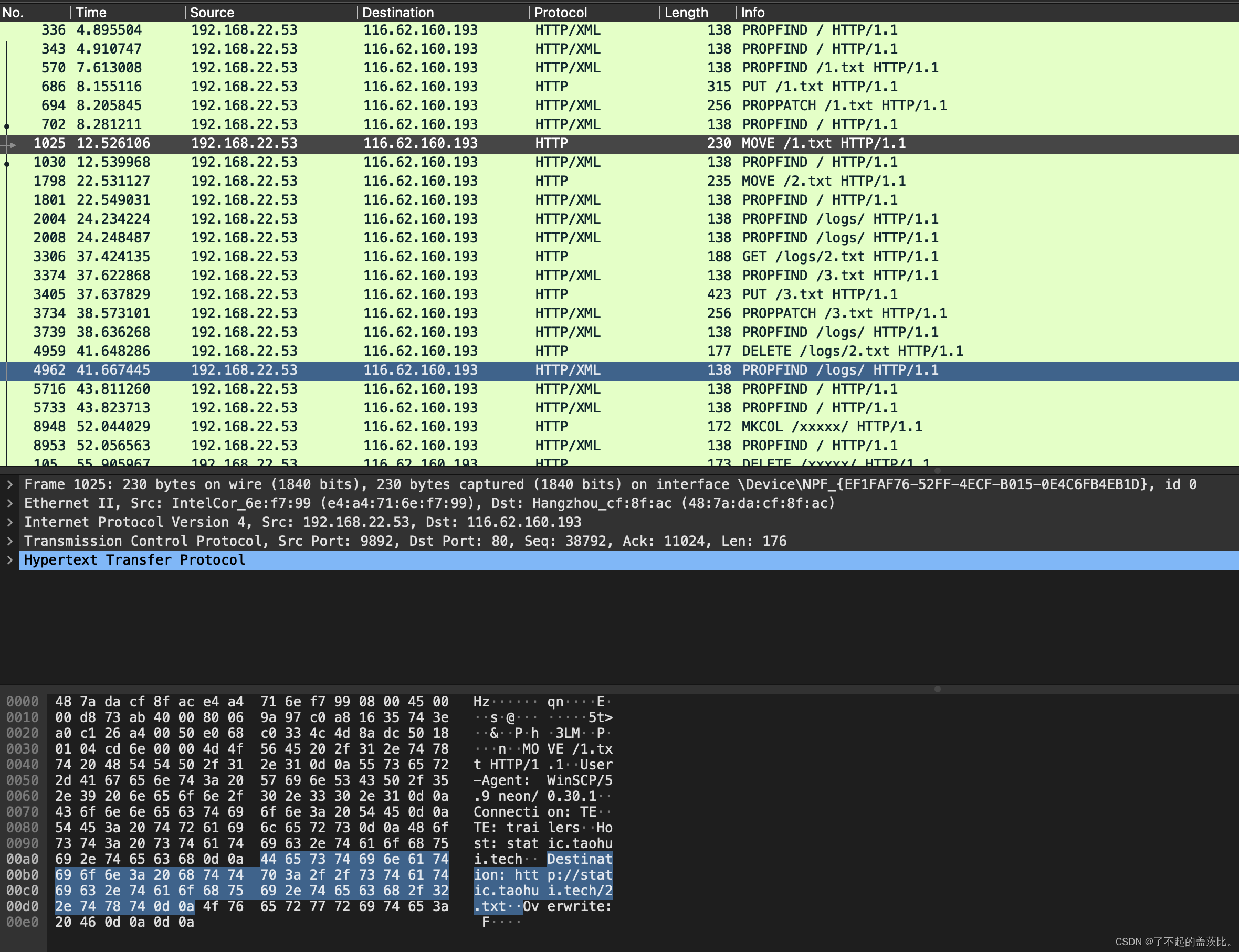Click ASCII text 'erwrite:' in hex pane
The width and height of the screenshot is (1239, 952).
579,907
